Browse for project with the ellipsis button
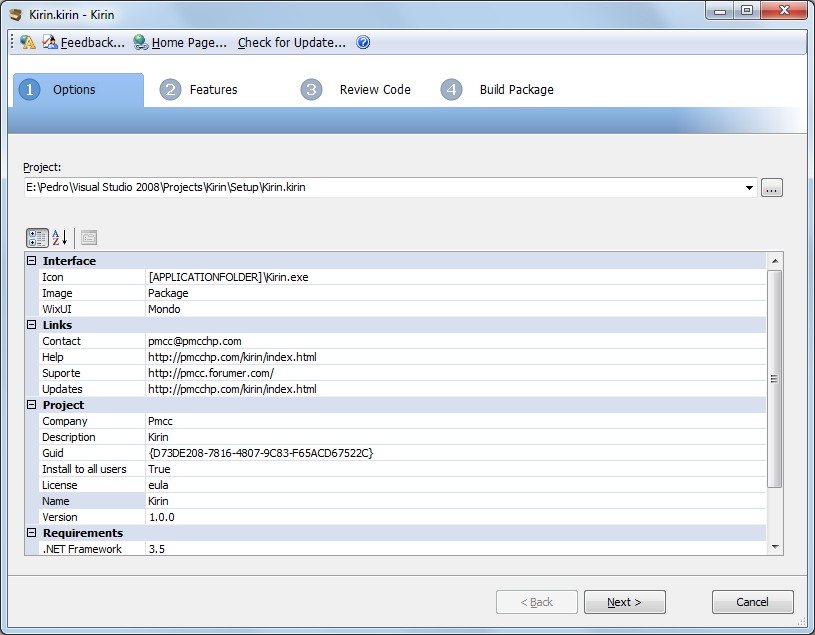The image size is (815, 635). point(771,188)
